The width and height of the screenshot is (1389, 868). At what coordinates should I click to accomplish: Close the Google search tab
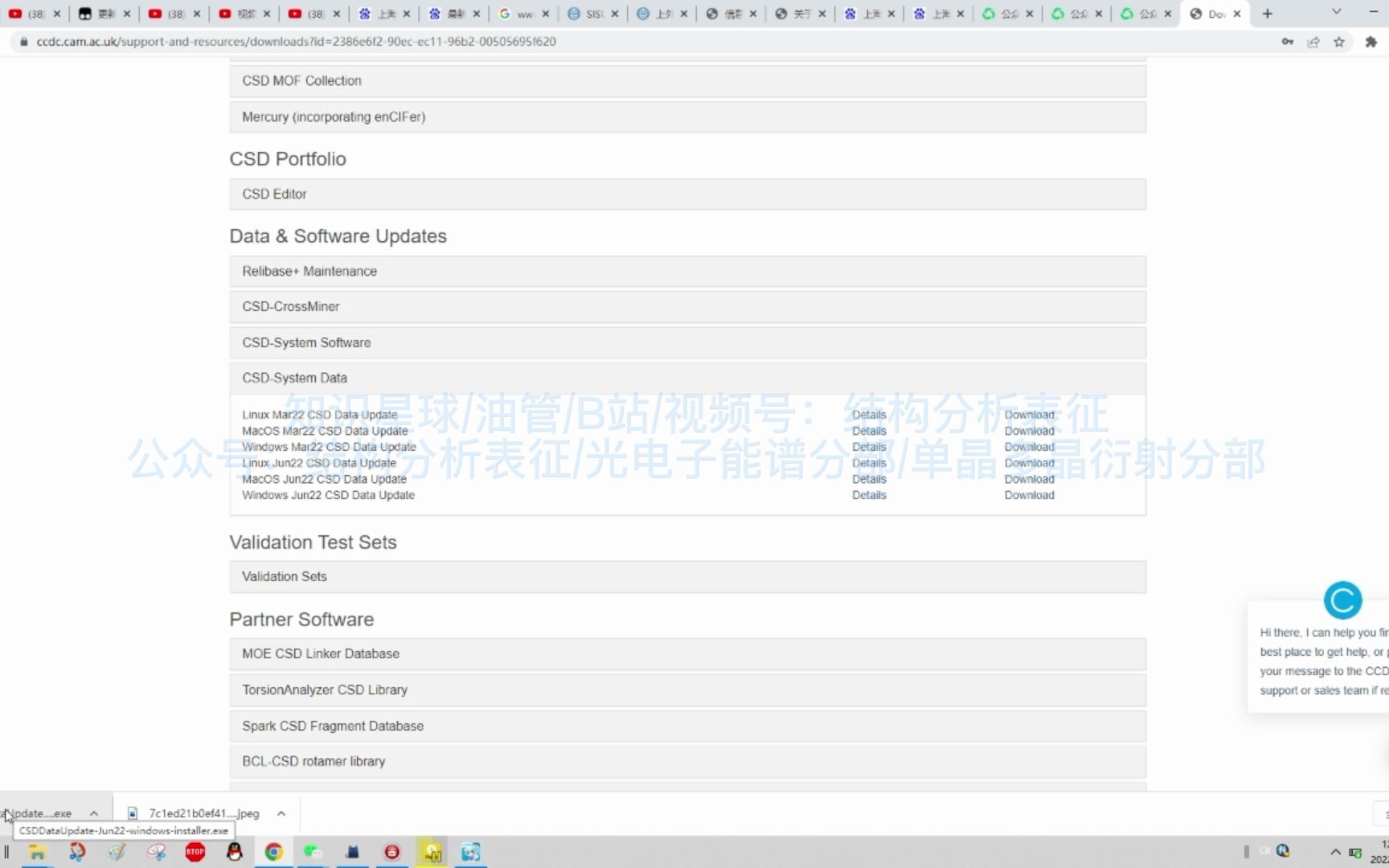[546, 14]
